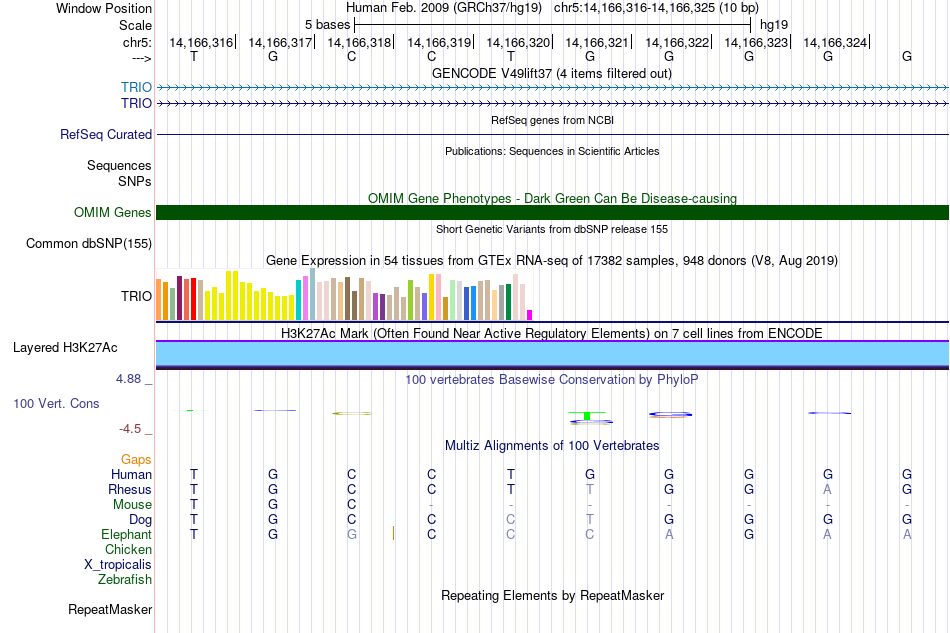Screen dimensions: 950x633
Task: Click the OMIM Gene Phenotypes title
Action: (x=552, y=198)
